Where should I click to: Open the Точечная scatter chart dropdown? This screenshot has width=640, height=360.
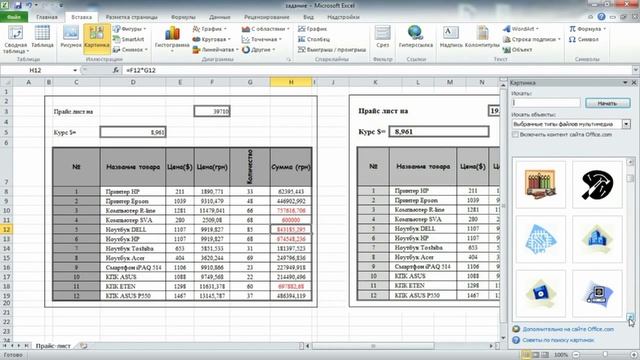pos(262,39)
